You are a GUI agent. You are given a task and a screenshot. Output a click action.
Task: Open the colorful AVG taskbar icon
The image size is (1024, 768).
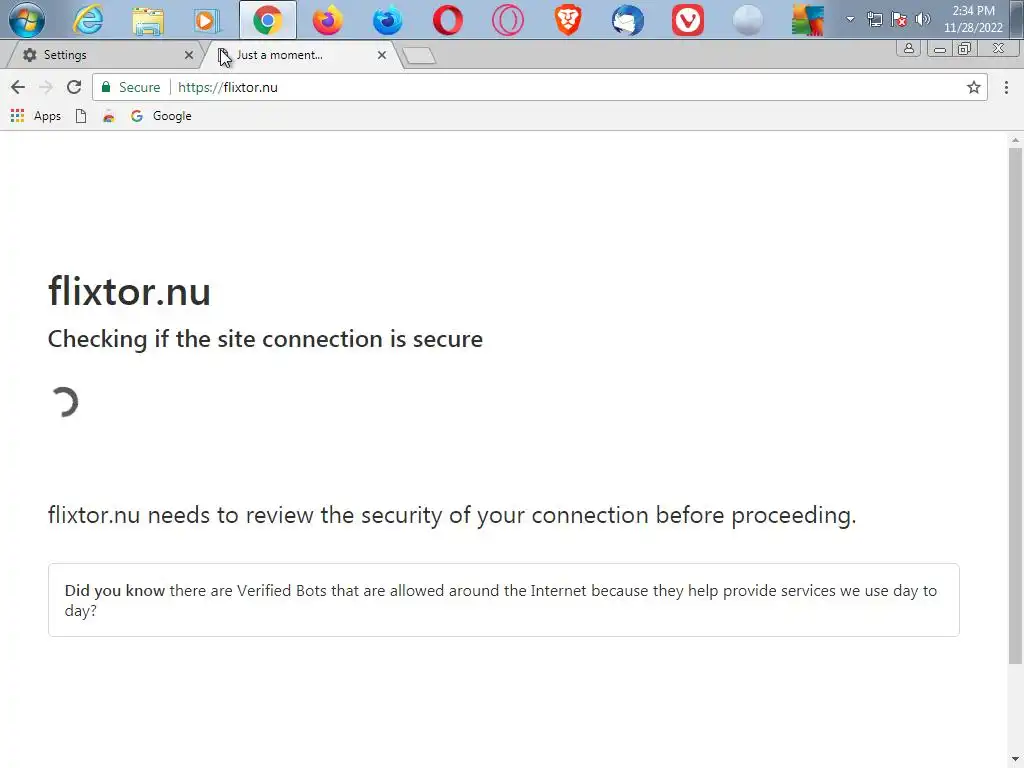808,20
